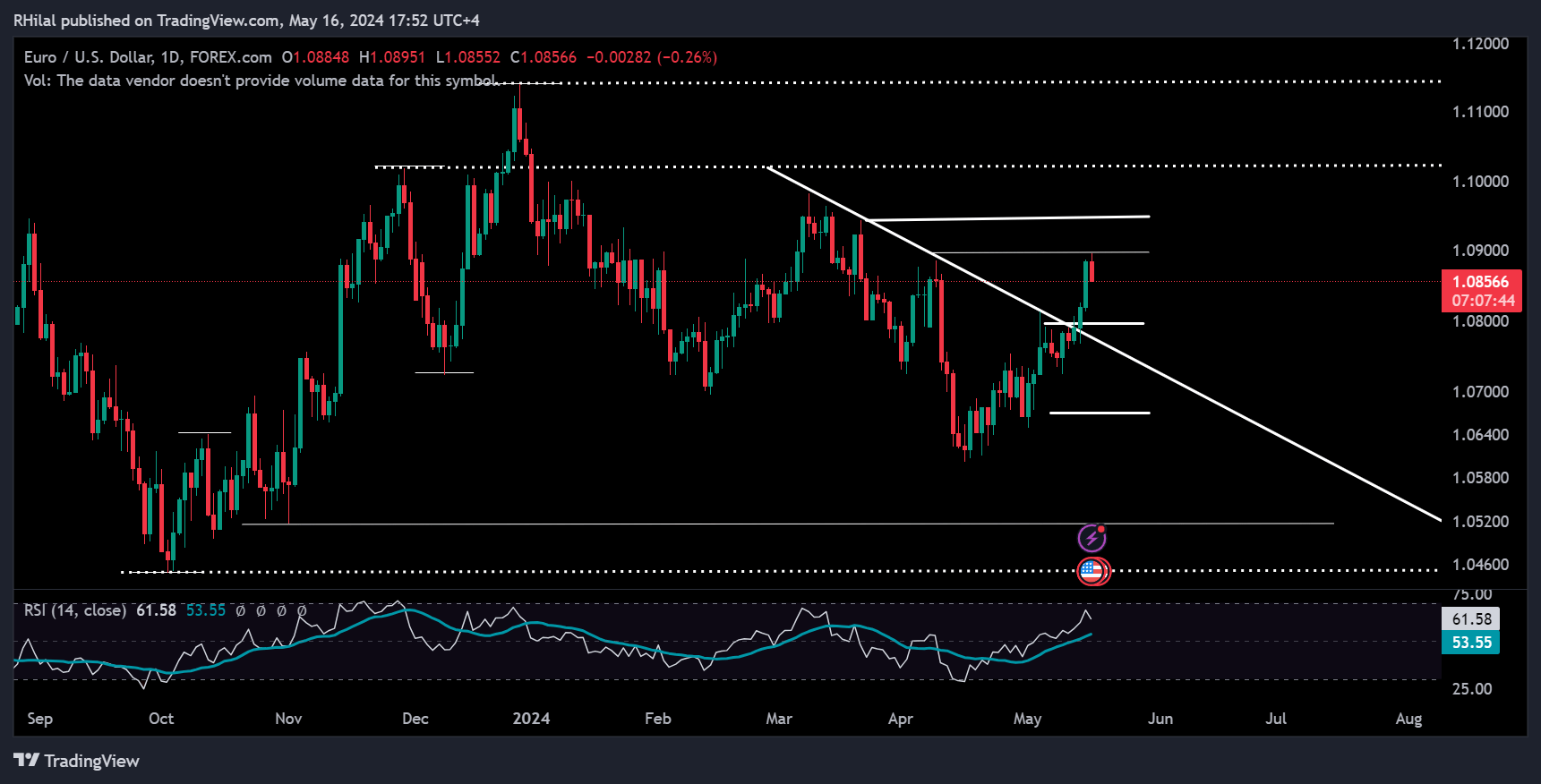
Task: Click the change value −0.00282 (−0.26%)
Action: coord(652,57)
